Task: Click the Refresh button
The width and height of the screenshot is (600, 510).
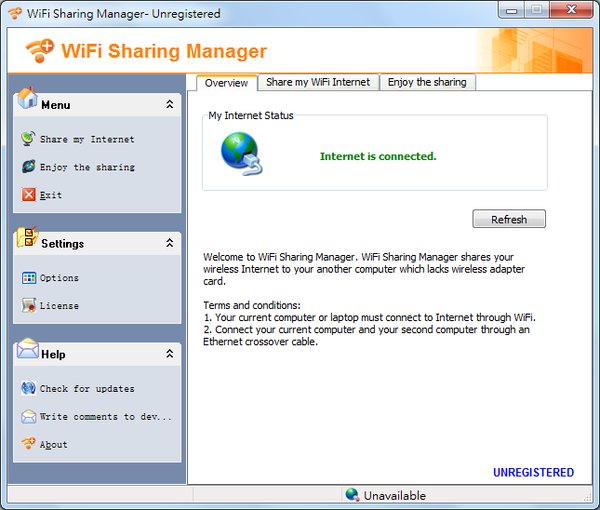Action: [x=509, y=219]
